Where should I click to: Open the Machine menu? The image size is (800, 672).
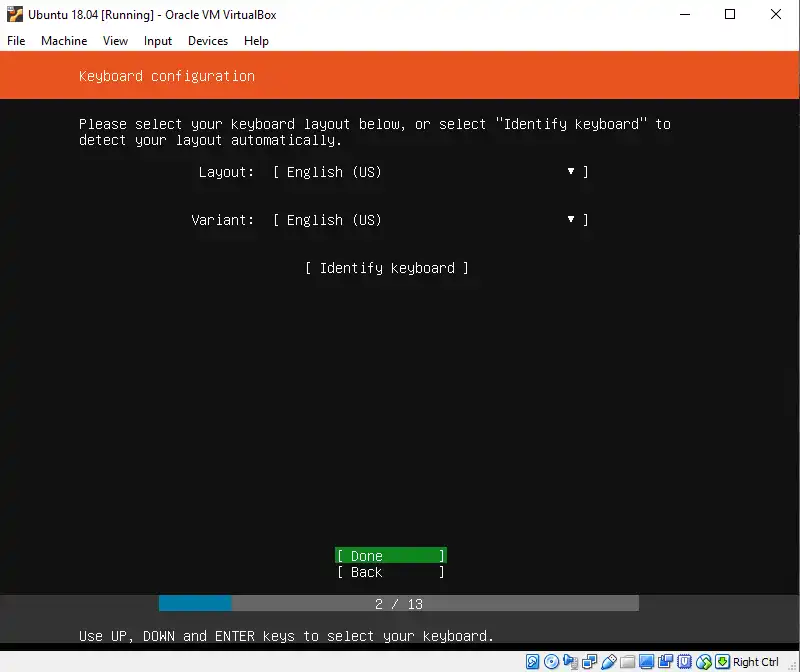tap(64, 41)
